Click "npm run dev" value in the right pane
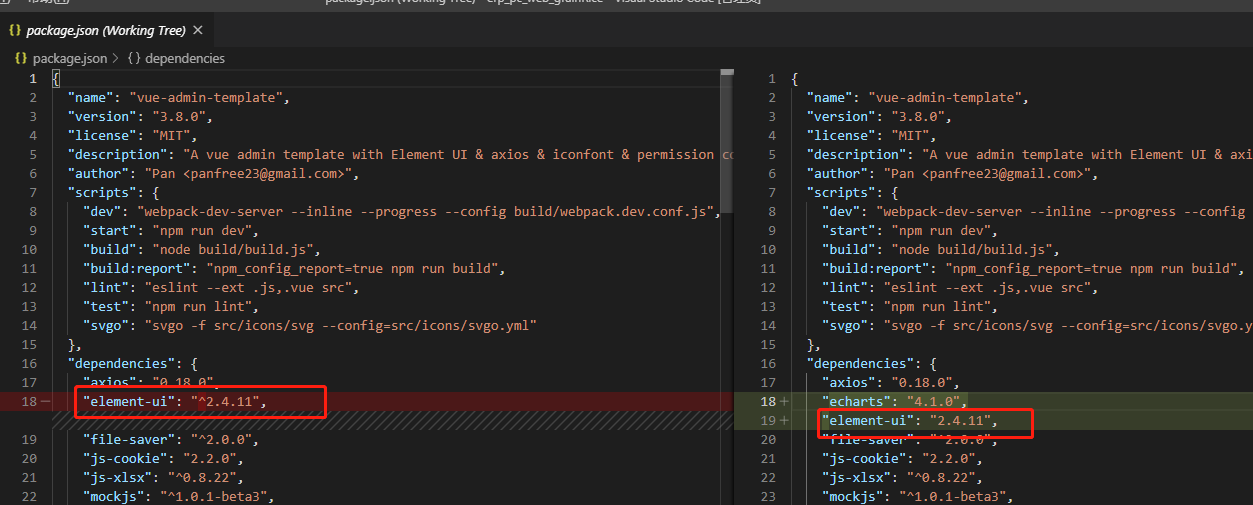This screenshot has height=505, width=1253. pyautogui.click(x=935, y=231)
